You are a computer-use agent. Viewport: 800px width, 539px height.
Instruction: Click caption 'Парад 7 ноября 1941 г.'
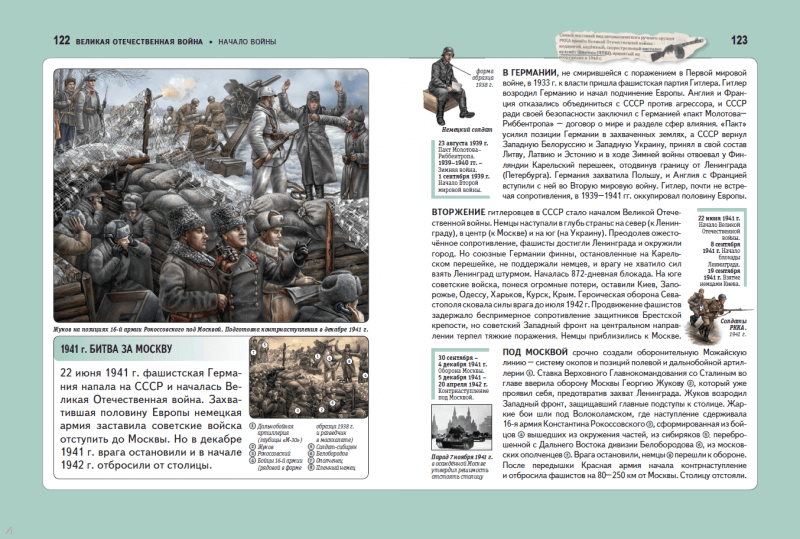tap(462, 457)
